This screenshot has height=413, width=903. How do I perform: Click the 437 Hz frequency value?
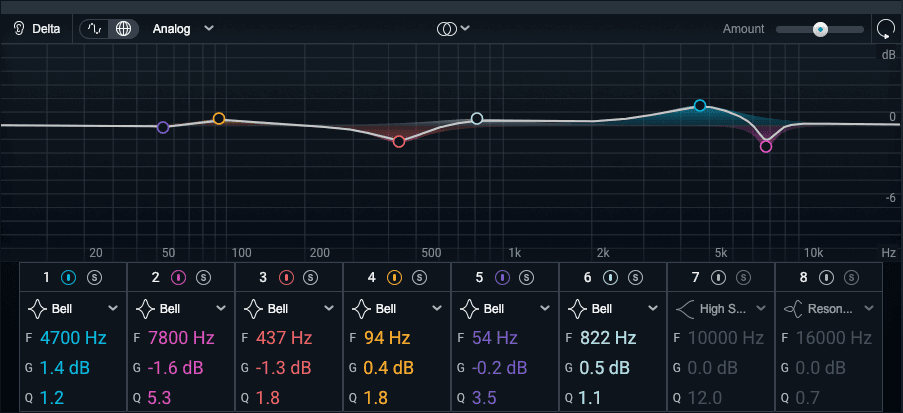tap(284, 338)
